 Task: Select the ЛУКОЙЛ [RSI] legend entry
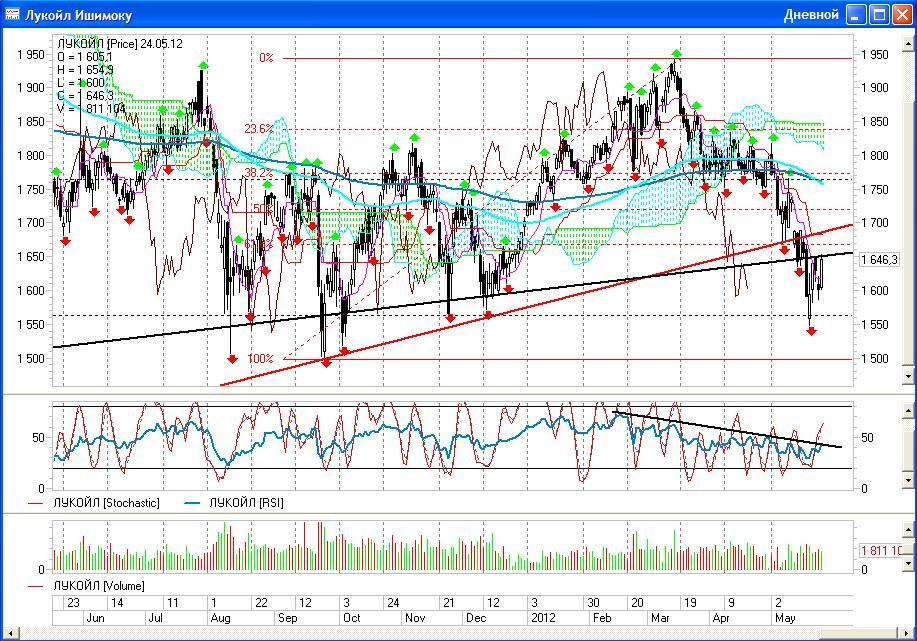245,503
